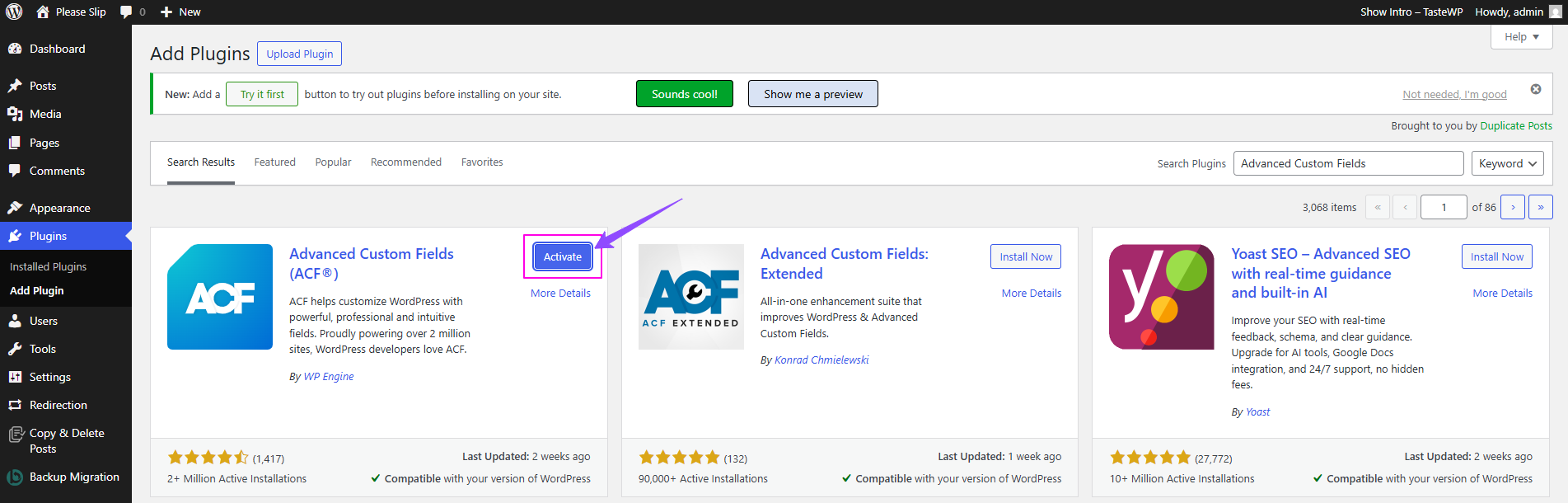Open the Dashboard gauge icon
Viewport: 1568px width, 503px height.
tap(15, 49)
